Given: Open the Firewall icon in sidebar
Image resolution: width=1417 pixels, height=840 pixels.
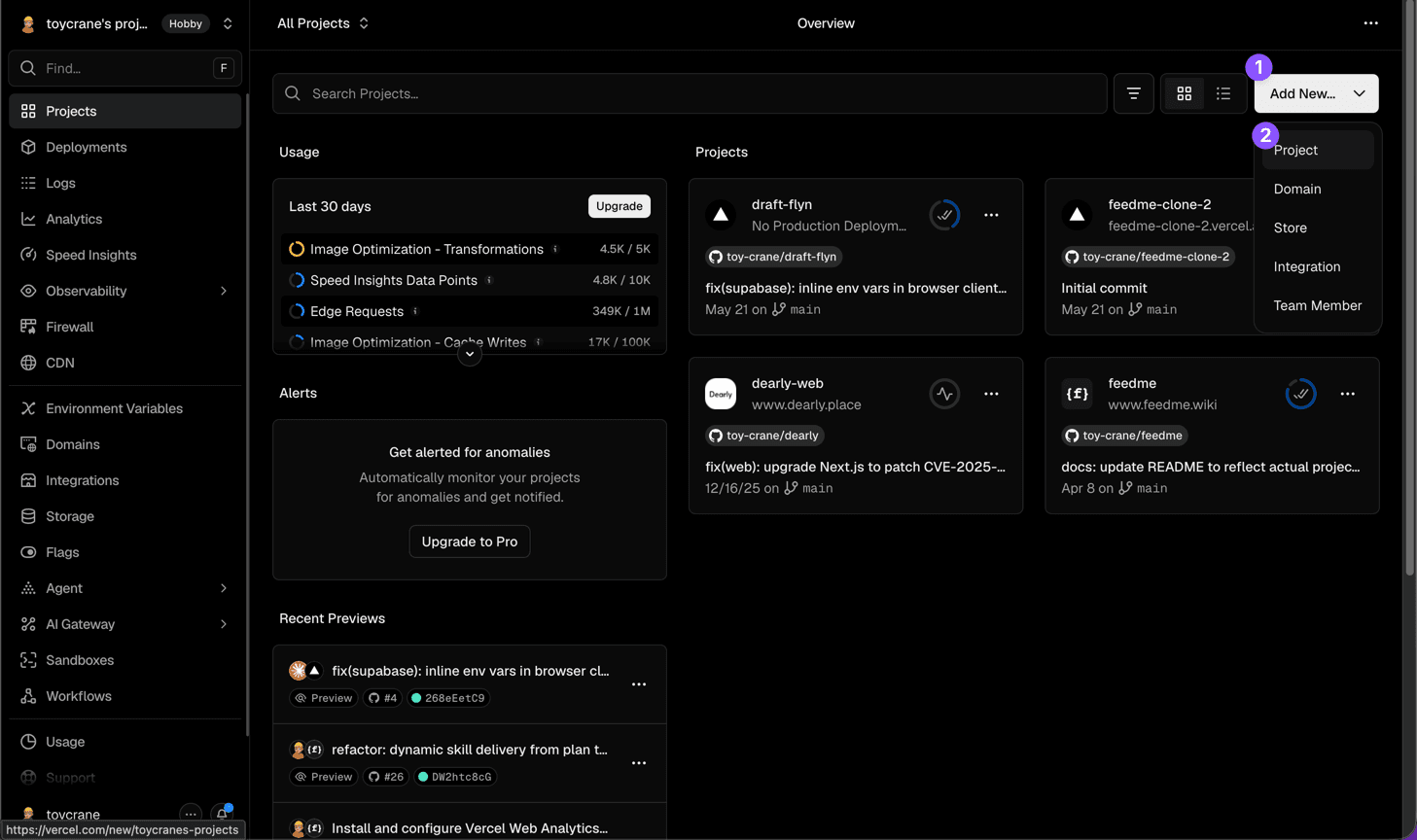Looking at the screenshot, I should [x=28, y=327].
